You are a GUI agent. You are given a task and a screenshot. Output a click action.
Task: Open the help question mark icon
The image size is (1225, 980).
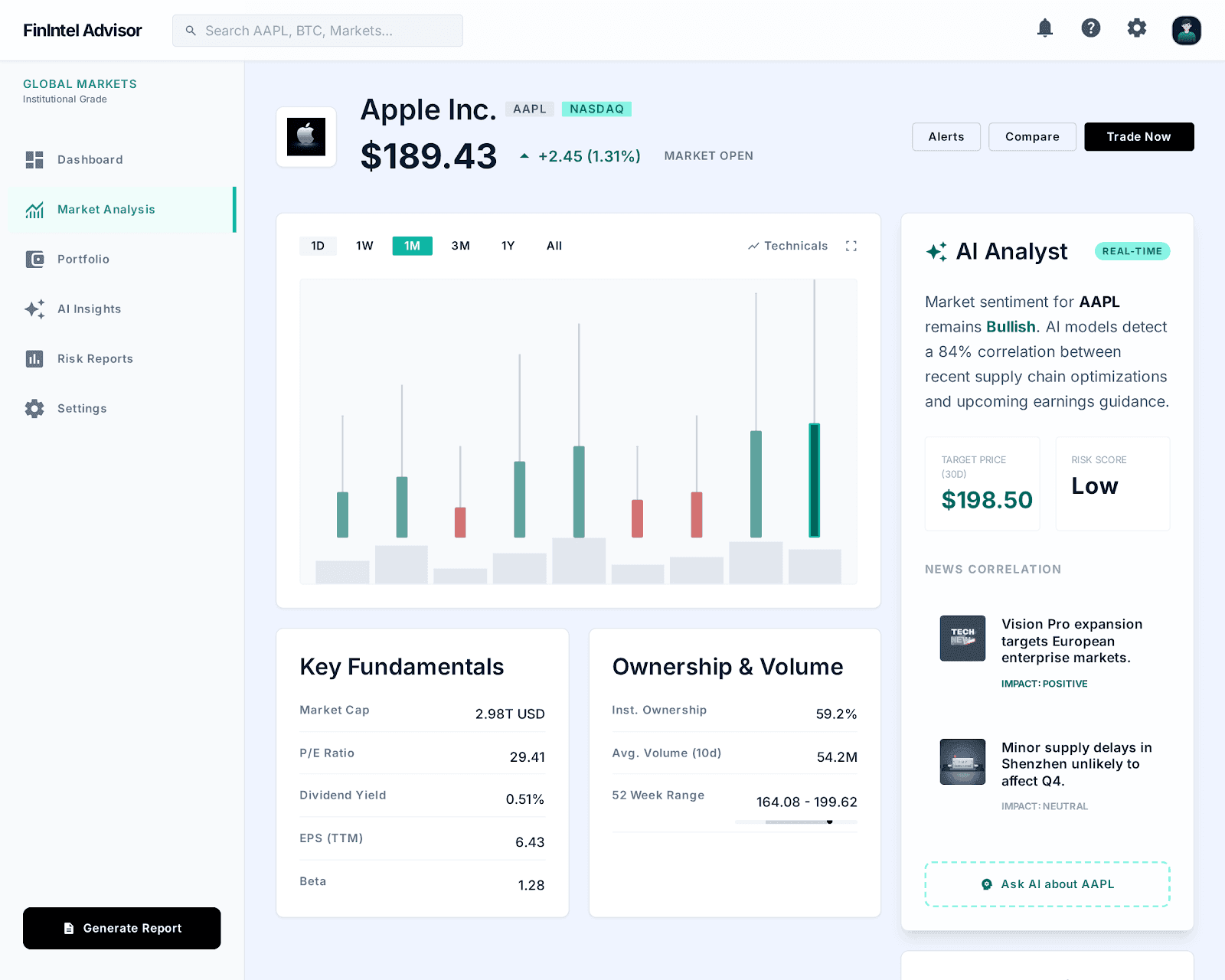click(x=1091, y=28)
